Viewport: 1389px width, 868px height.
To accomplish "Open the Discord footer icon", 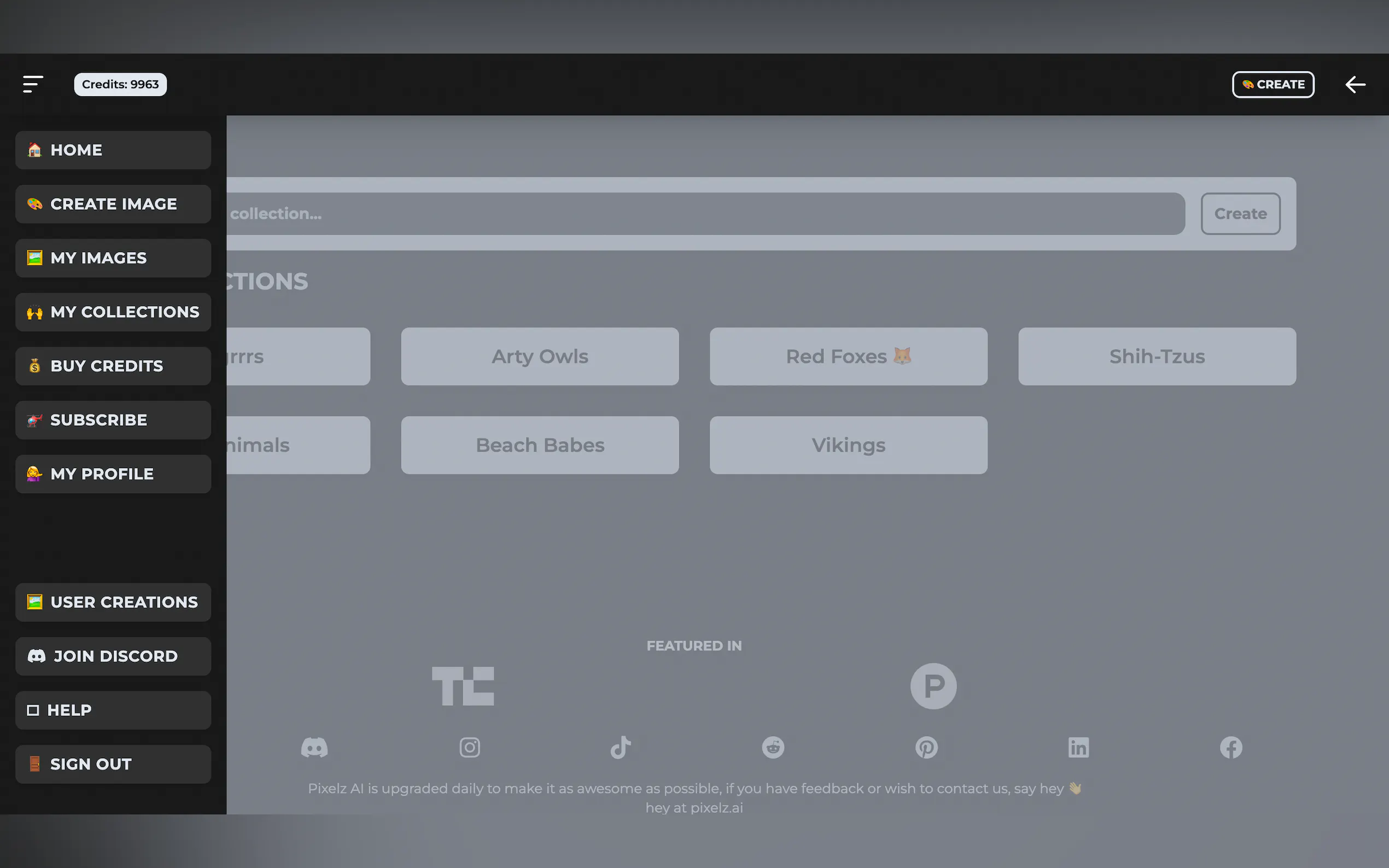I will 314,747.
